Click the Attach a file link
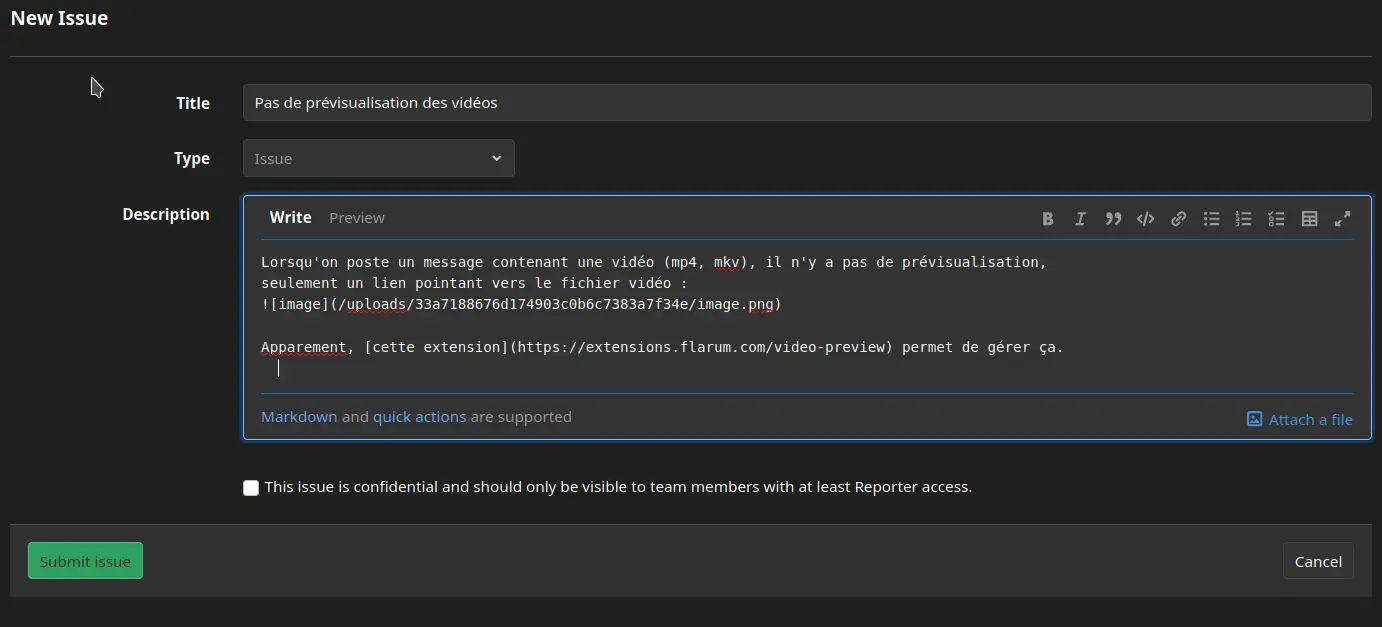Screen dimensions: 1382x627 pyautogui.click(x=1300, y=419)
